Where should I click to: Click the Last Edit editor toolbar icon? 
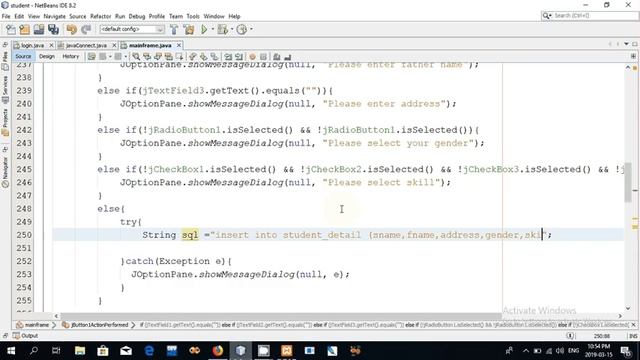click(x=91, y=57)
